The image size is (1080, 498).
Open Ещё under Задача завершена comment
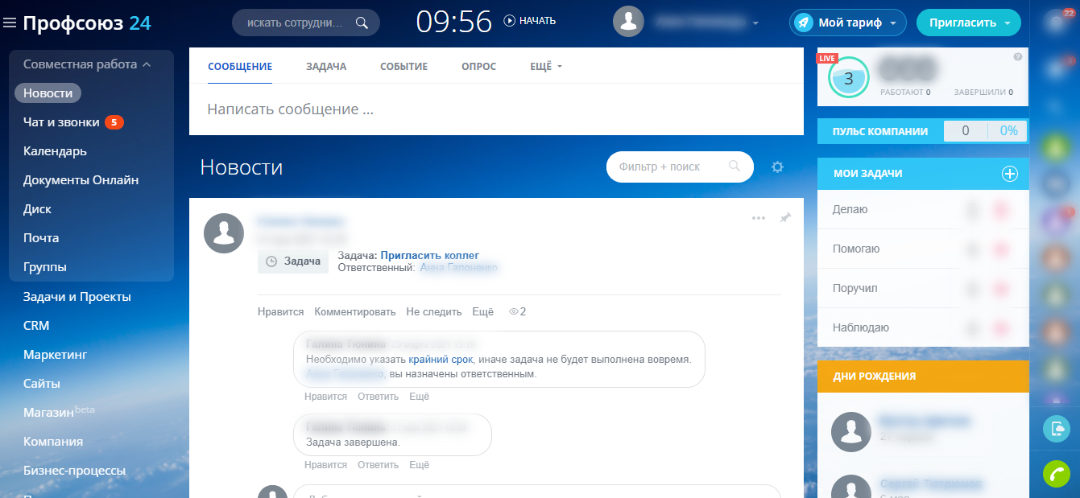click(x=419, y=464)
